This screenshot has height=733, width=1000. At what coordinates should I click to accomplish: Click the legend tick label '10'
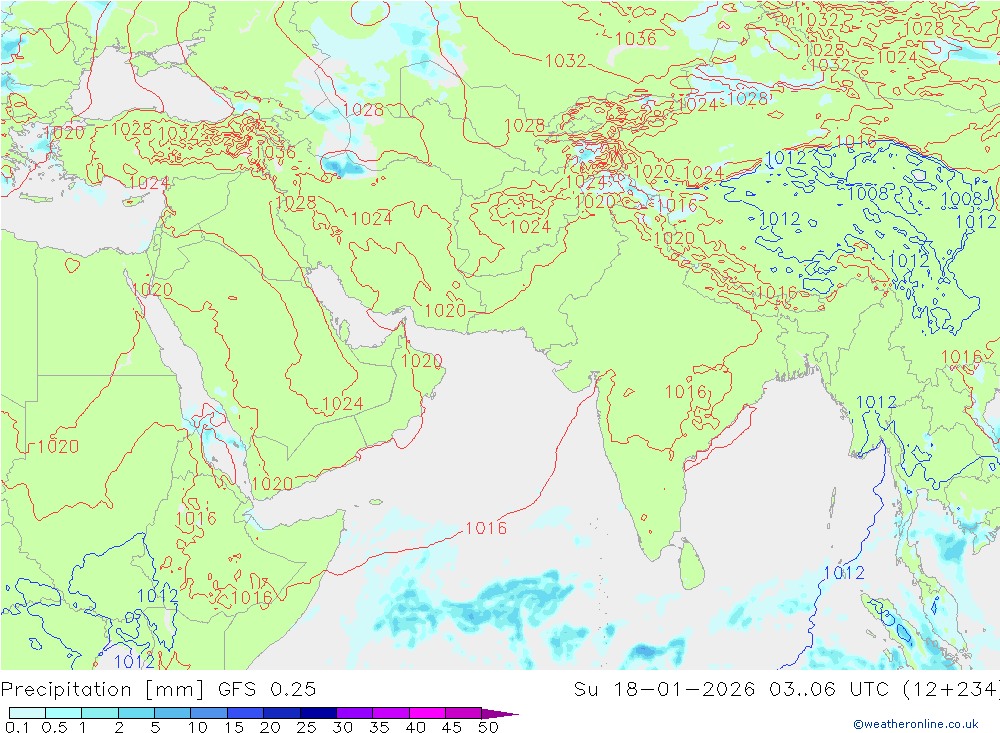pyautogui.click(x=198, y=727)
